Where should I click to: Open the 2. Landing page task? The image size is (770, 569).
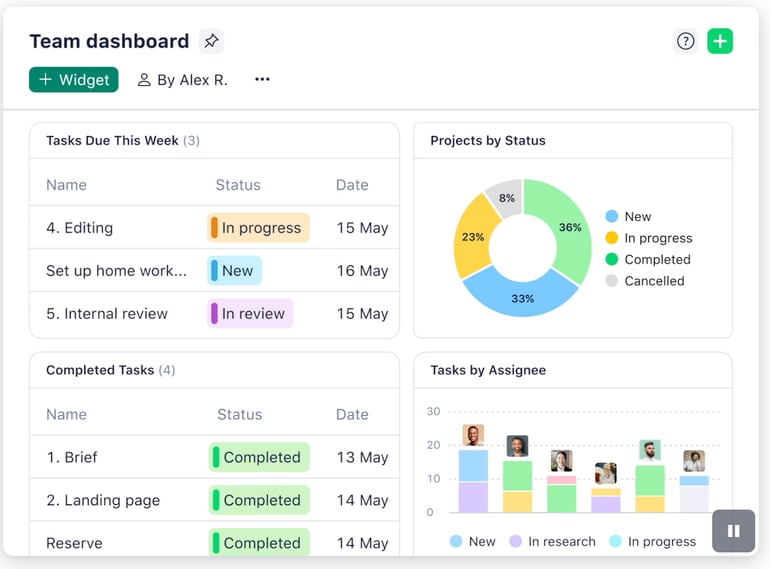coord(103,500)
